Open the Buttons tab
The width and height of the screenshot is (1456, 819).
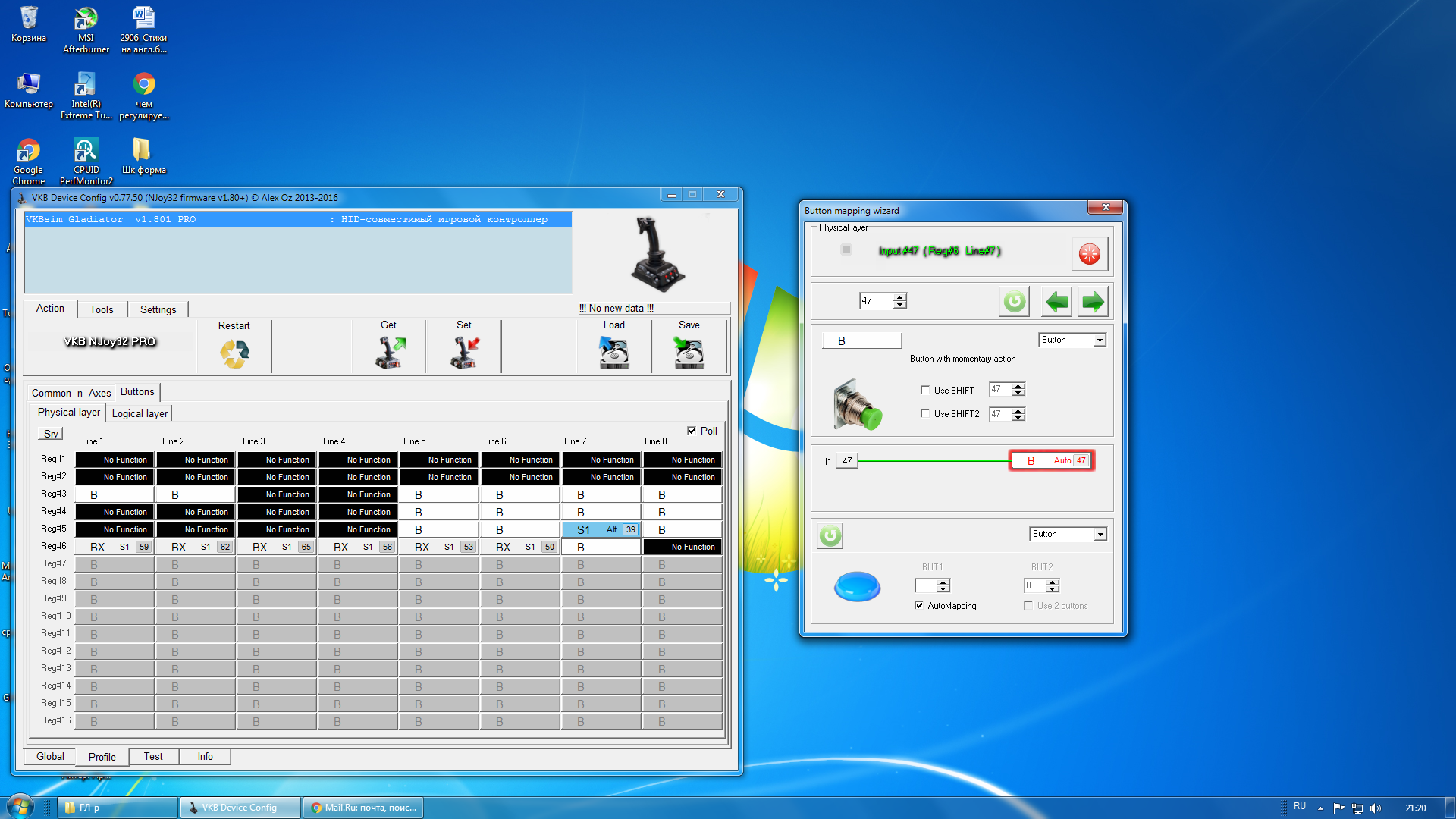click(x=137, y=391)
